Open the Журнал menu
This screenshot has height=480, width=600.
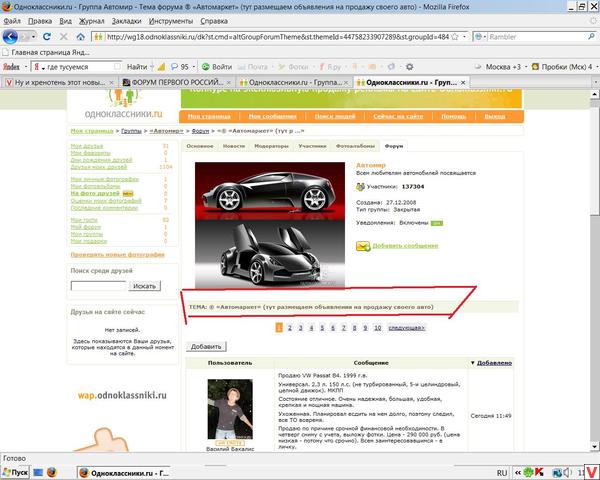tap(91, 21)
